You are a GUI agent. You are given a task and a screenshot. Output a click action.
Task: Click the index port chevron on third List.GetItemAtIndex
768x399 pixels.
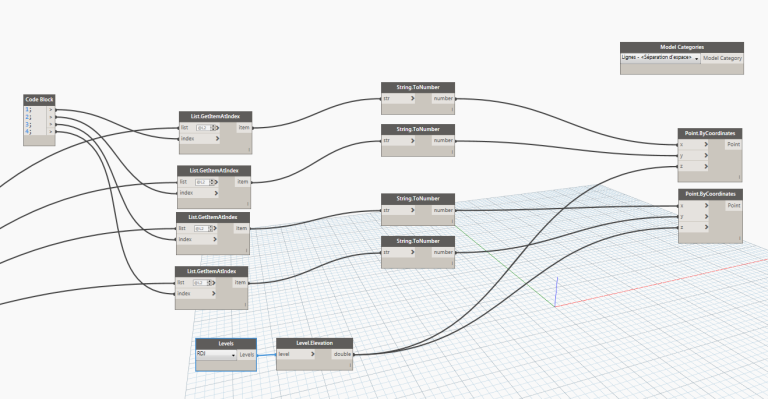pyautogui.click(x=215, y=239)
